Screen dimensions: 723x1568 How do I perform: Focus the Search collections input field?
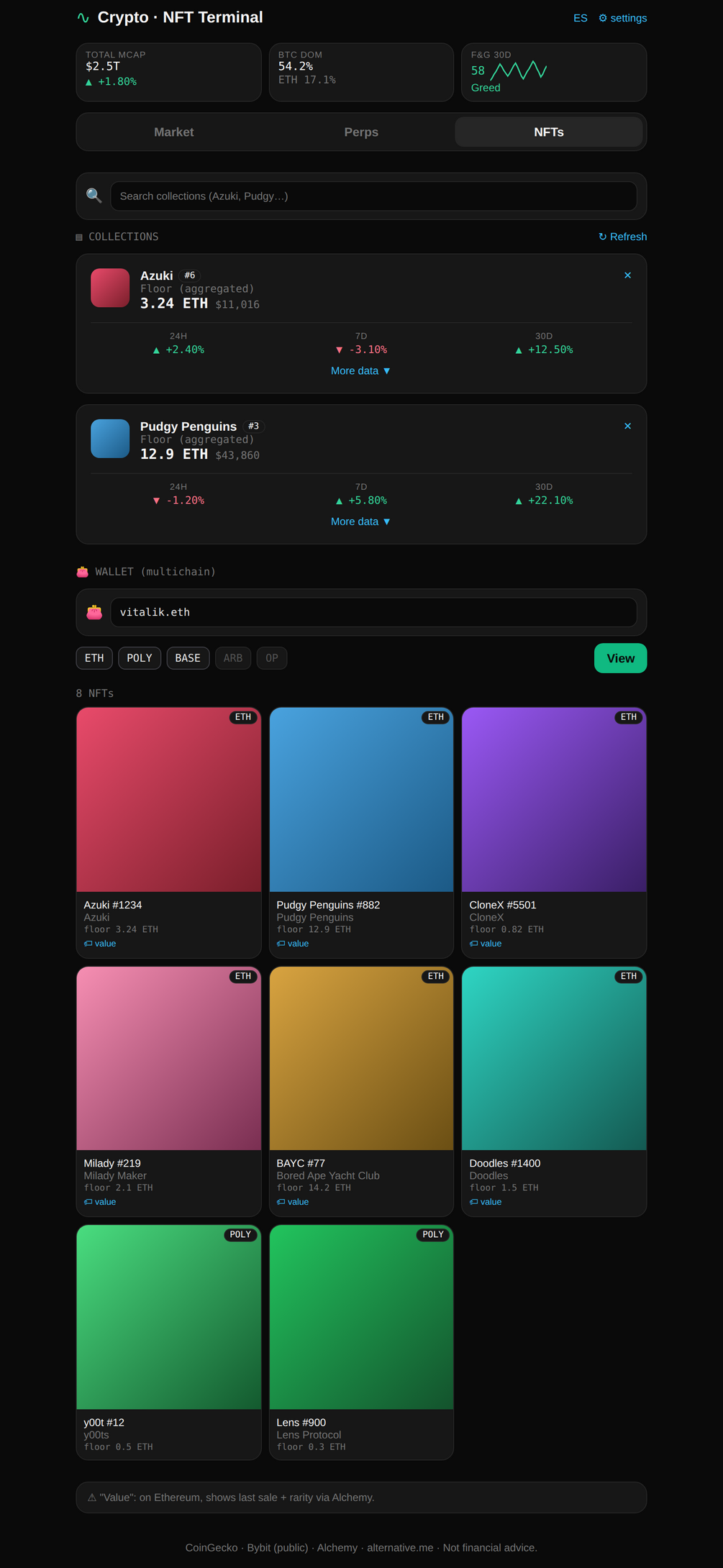[373, 196]
